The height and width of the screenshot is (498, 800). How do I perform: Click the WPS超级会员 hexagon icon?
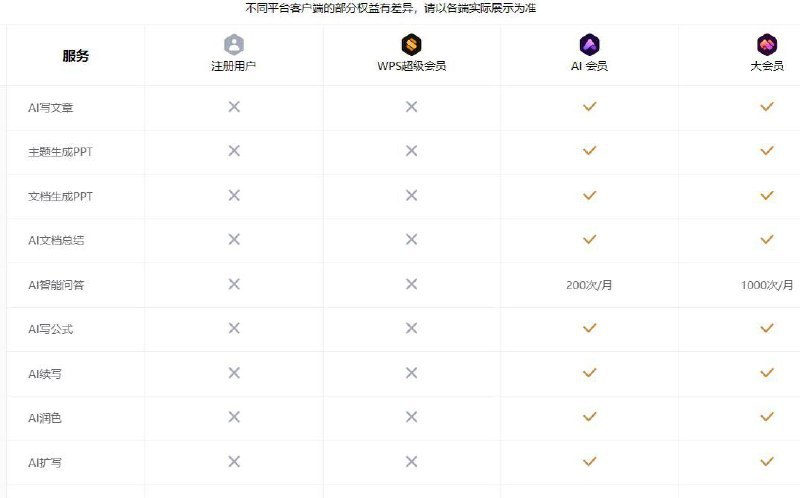click(411, 45)
